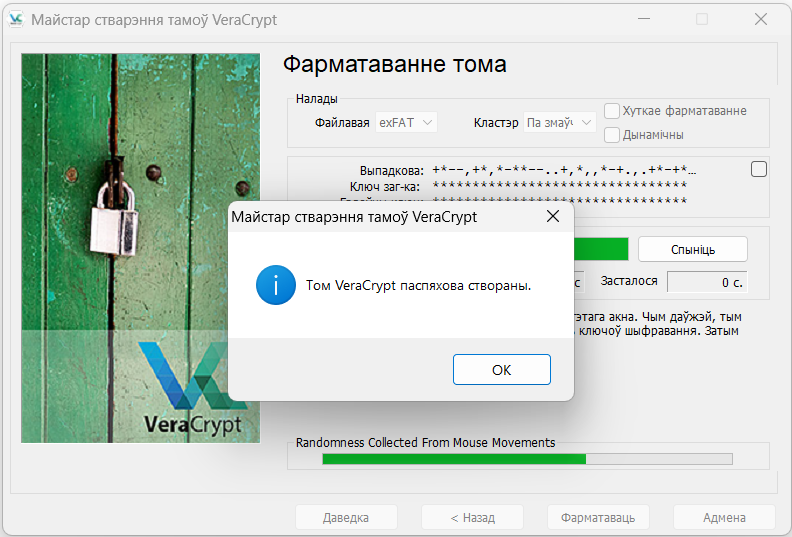Viewport: 792px width, 537px height.
Task: Open the Кластэр dropdown
Action: 560,122
